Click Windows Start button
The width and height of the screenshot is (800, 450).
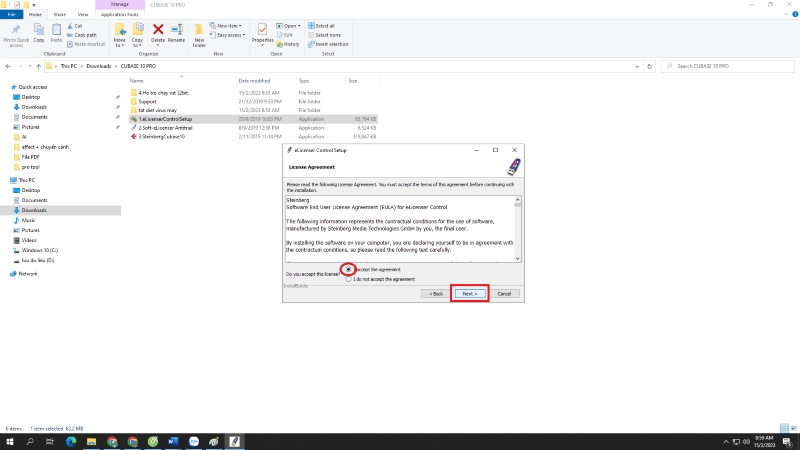coord(10,442)
